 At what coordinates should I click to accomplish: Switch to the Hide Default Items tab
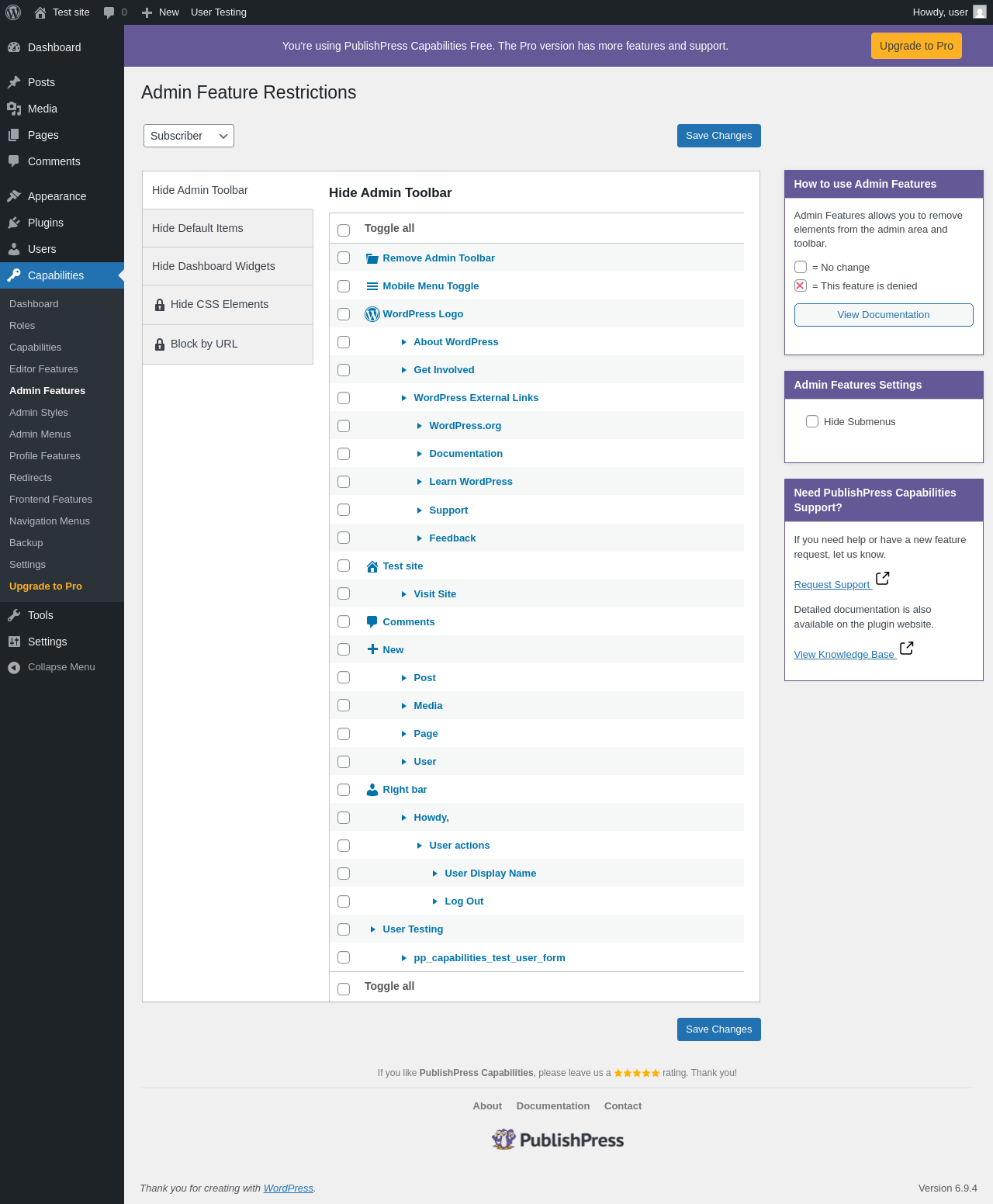[x=228, y=228]
